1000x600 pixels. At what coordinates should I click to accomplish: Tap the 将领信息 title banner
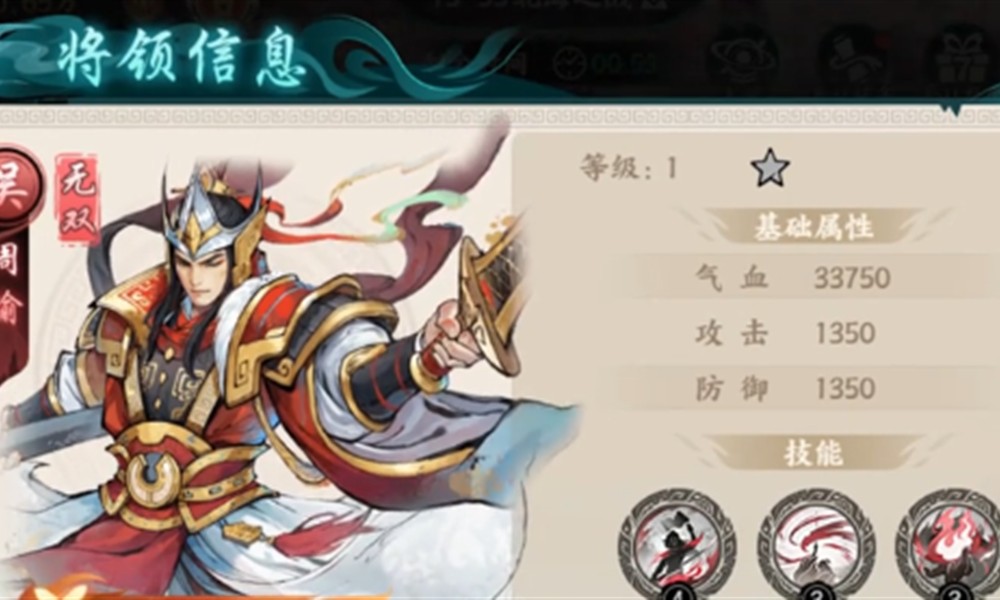pyautogui.click(x=183, y=57)
